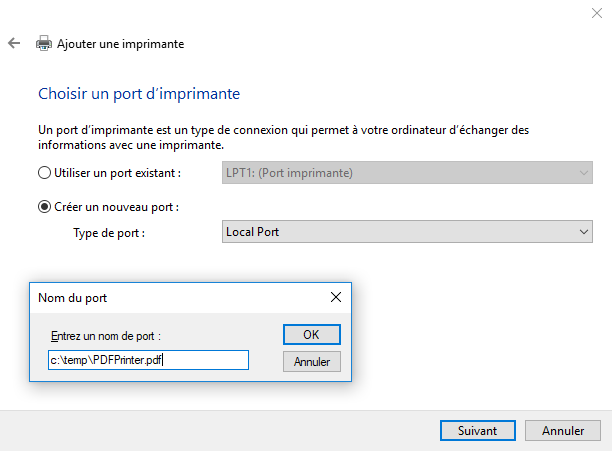Click the Suivant button
The width and height of the screenshot is (612, 451).
click(x=477, y=431)
